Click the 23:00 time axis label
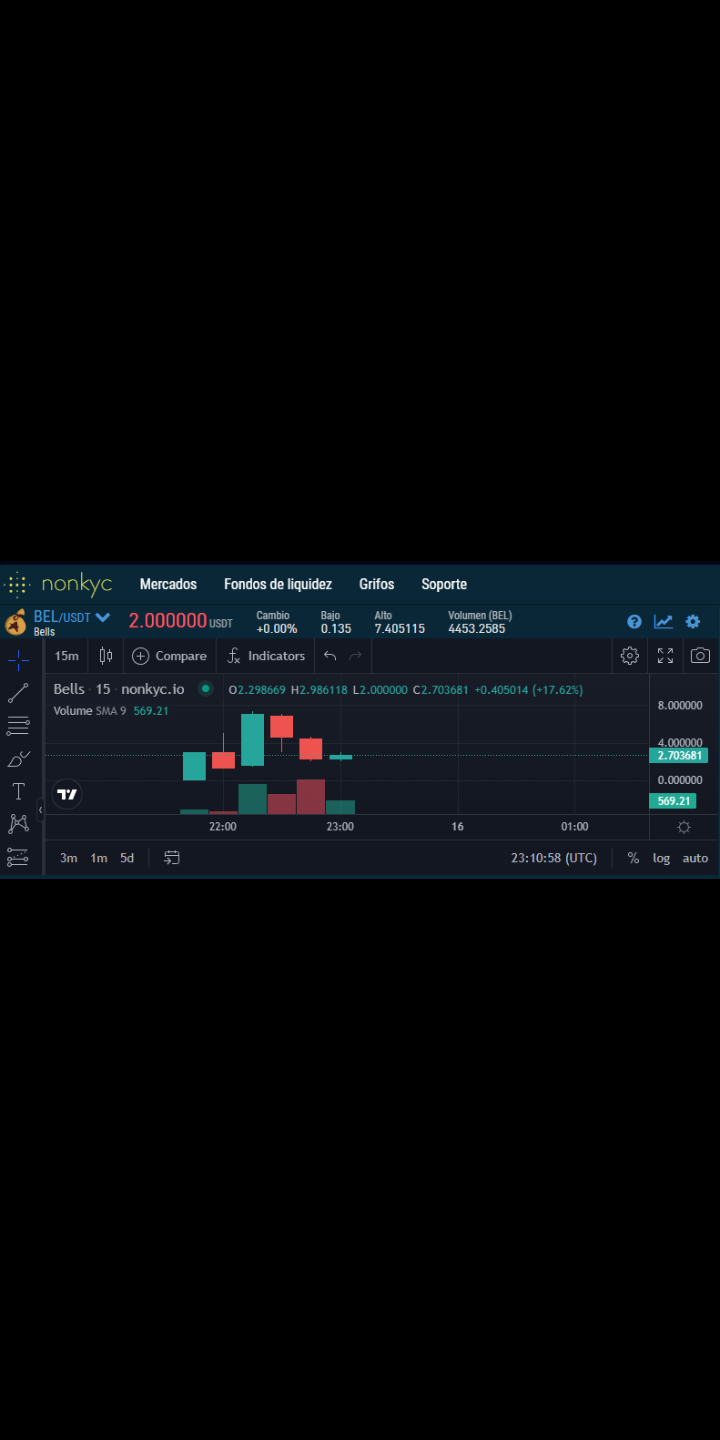The image size is (720, 1440). [x=340, y=827]
